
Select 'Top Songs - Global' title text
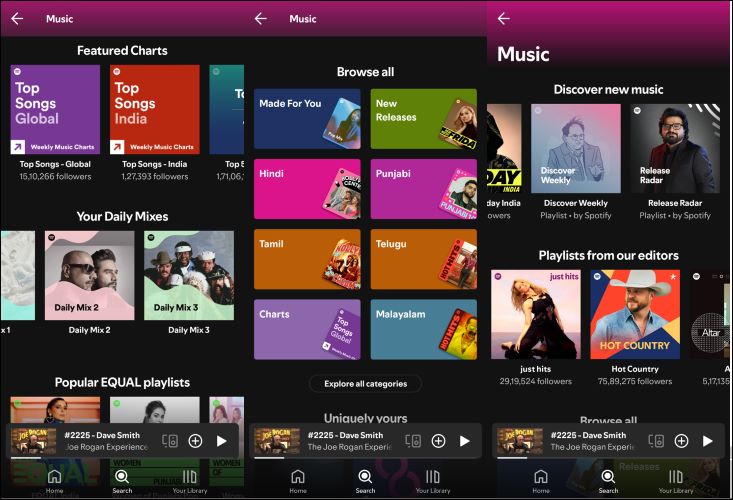point(55,164)
